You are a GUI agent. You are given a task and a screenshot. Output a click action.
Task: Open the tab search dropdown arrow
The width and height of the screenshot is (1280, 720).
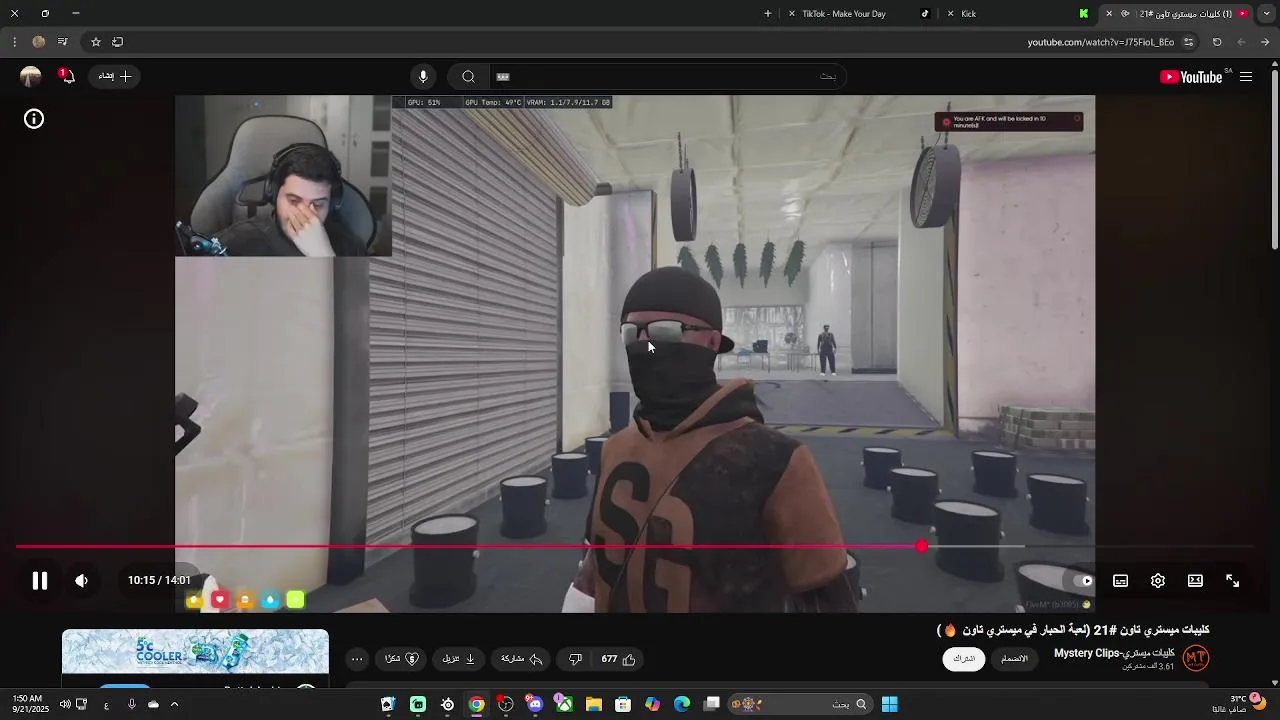click(x=1265, y=14)
